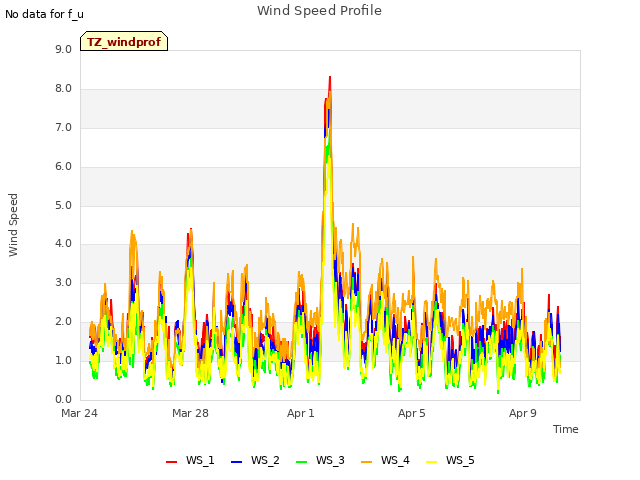Click the Apr 9 x-axis tick label
The image size is (640, 480).
pos(523,413)
